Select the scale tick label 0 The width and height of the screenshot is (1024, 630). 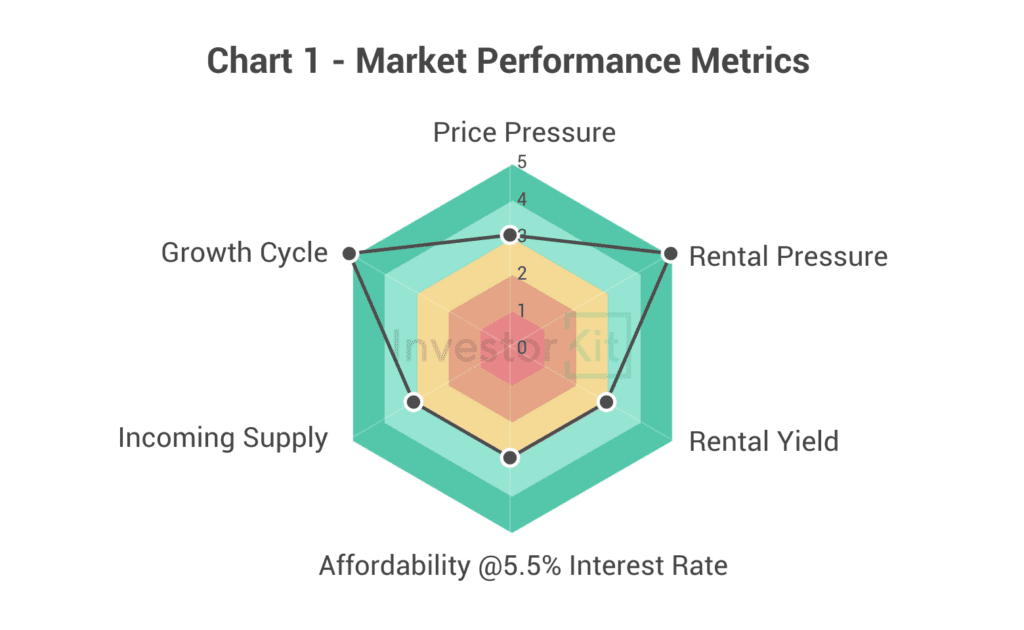(521, 347)
